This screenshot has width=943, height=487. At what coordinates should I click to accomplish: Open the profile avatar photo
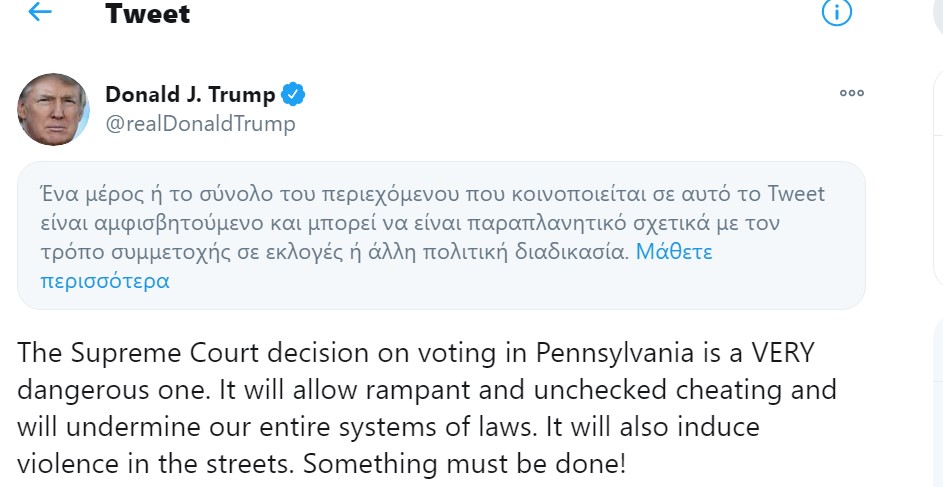pos(54,109)
